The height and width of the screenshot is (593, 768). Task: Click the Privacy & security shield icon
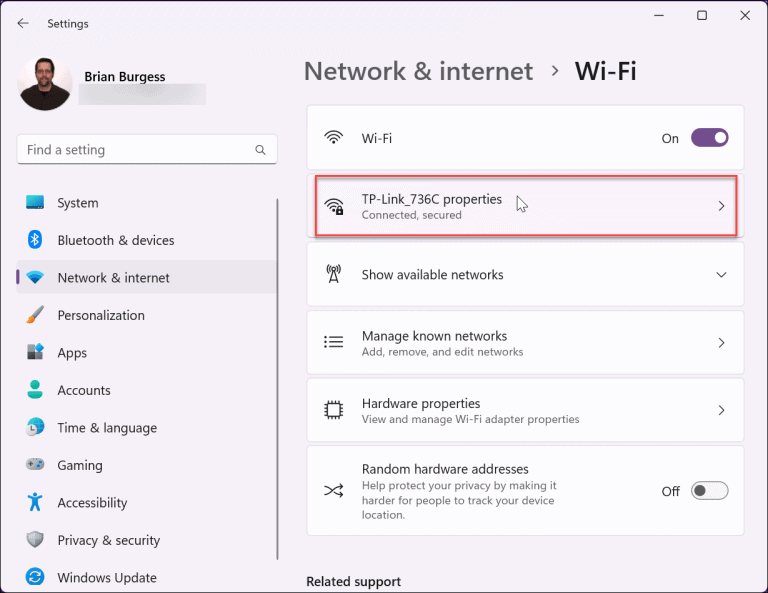(35, 540)
